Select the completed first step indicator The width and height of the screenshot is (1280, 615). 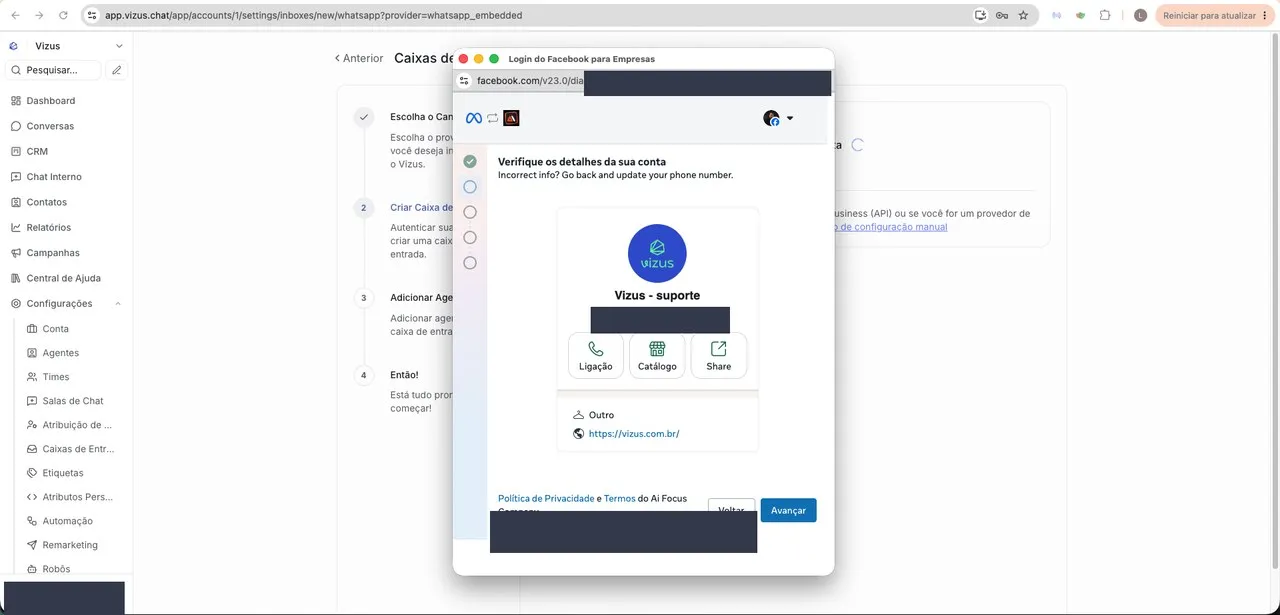[x=470, y=161]
